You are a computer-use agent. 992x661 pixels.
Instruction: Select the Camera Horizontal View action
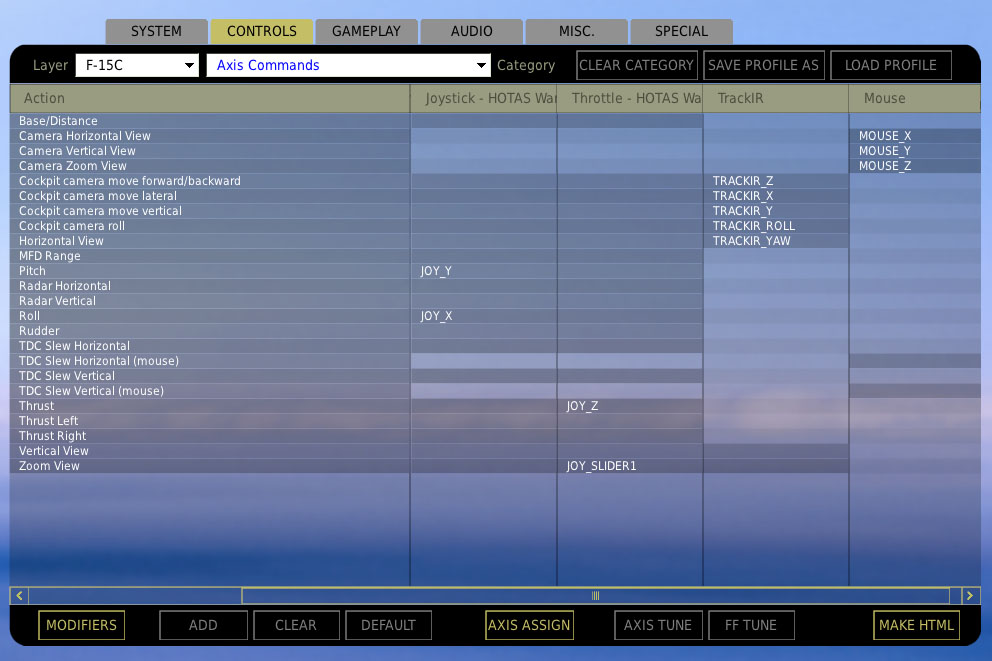click(210, 136)
